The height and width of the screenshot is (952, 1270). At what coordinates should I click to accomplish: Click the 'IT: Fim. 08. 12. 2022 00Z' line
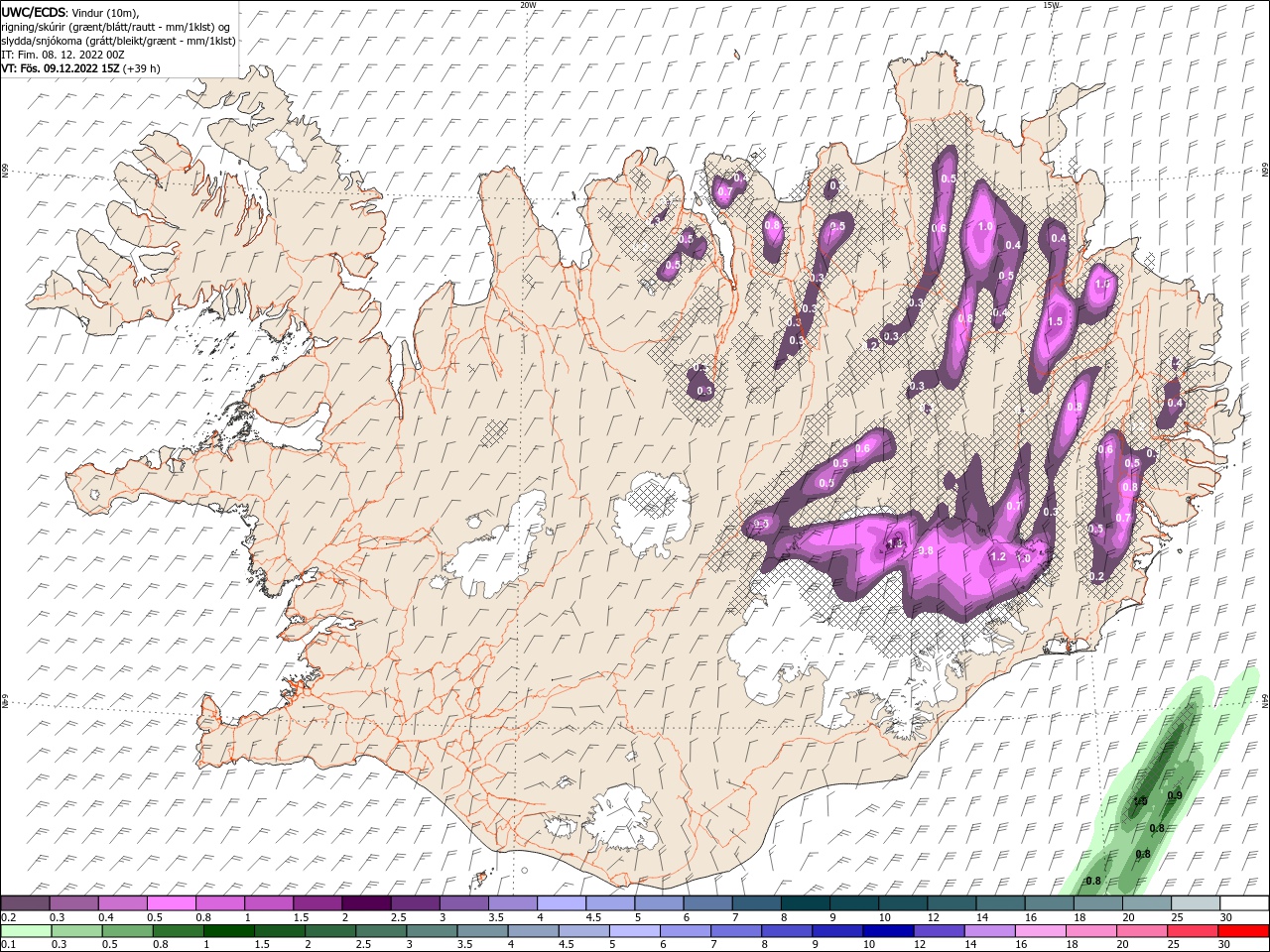pyautogui.click(x=63, y=55)
